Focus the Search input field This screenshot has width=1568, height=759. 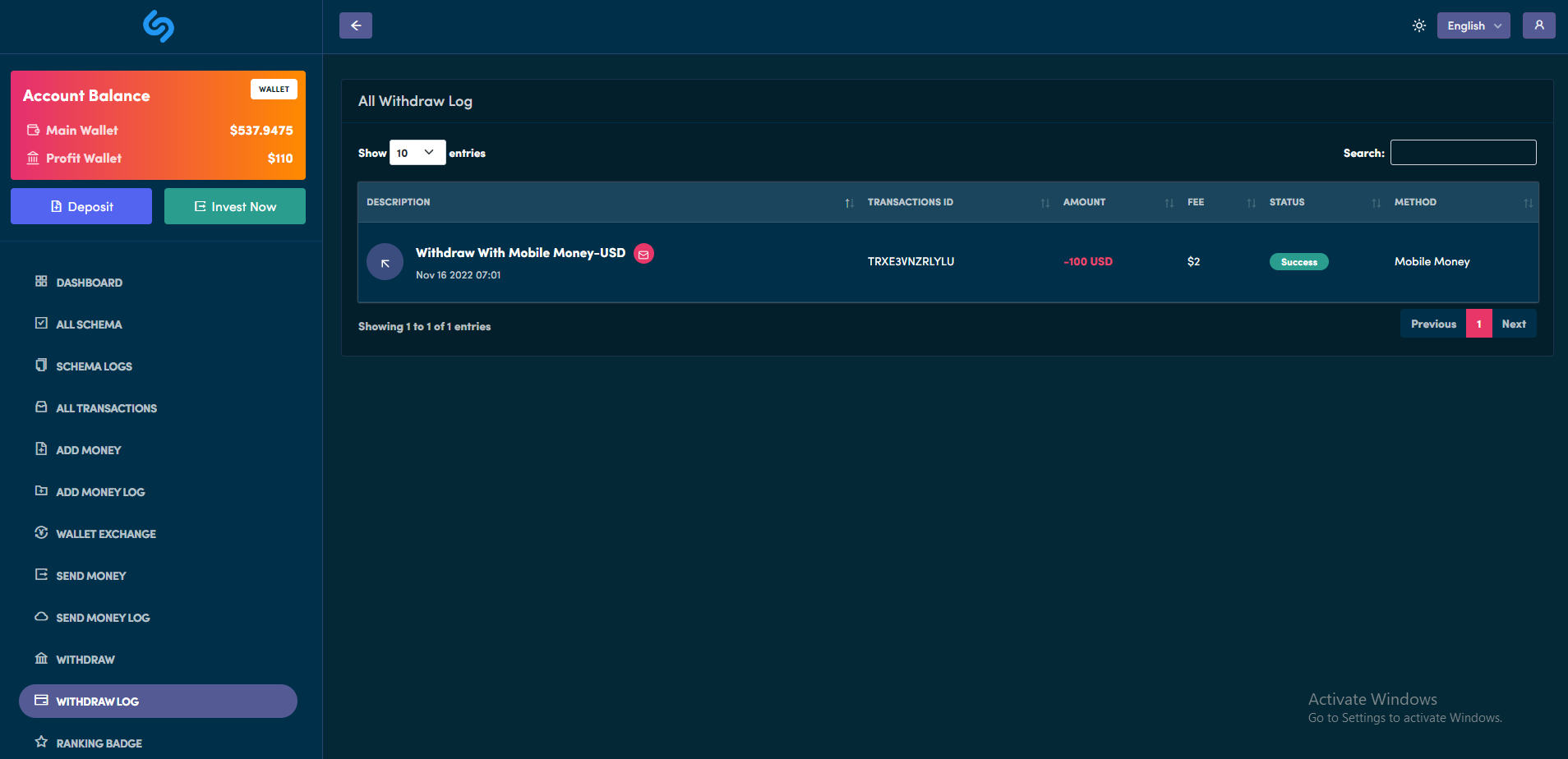click(1463, 153)
